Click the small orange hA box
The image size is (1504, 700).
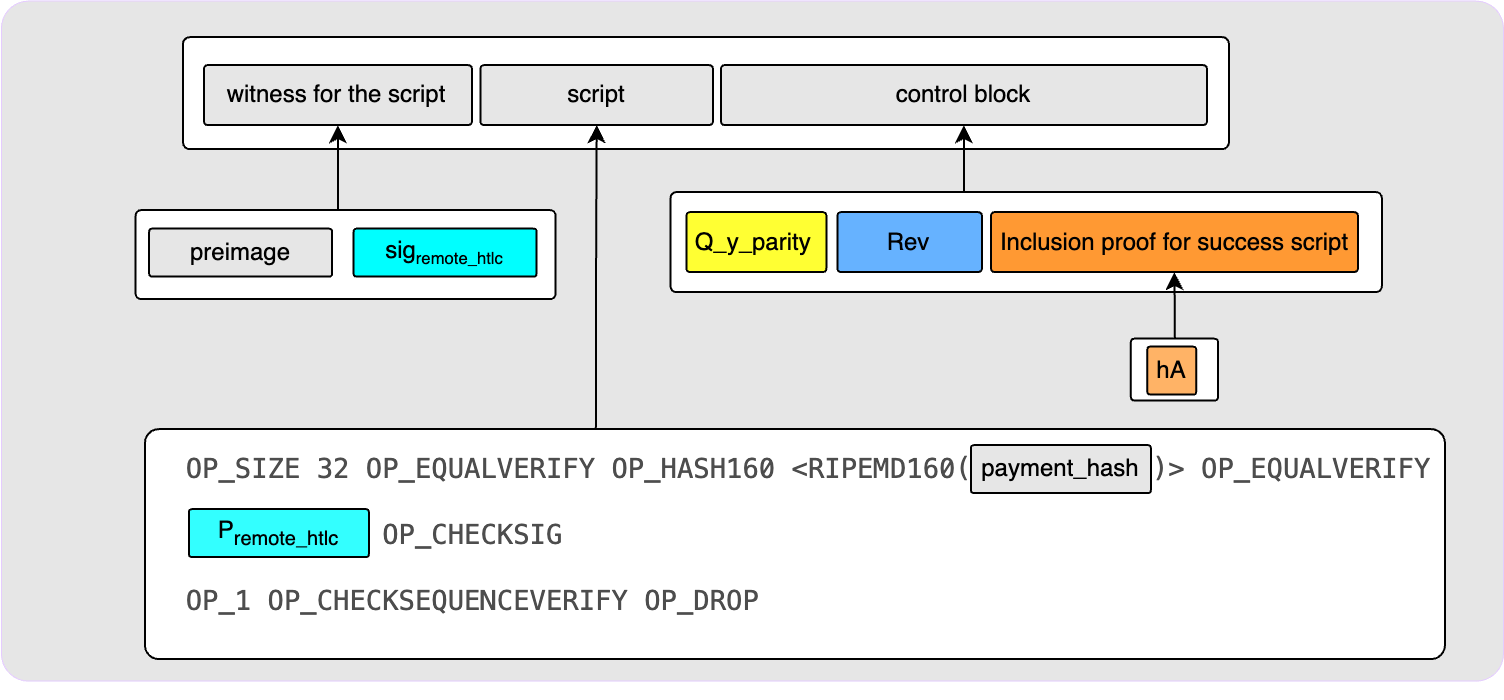[x=1171, y=370]
